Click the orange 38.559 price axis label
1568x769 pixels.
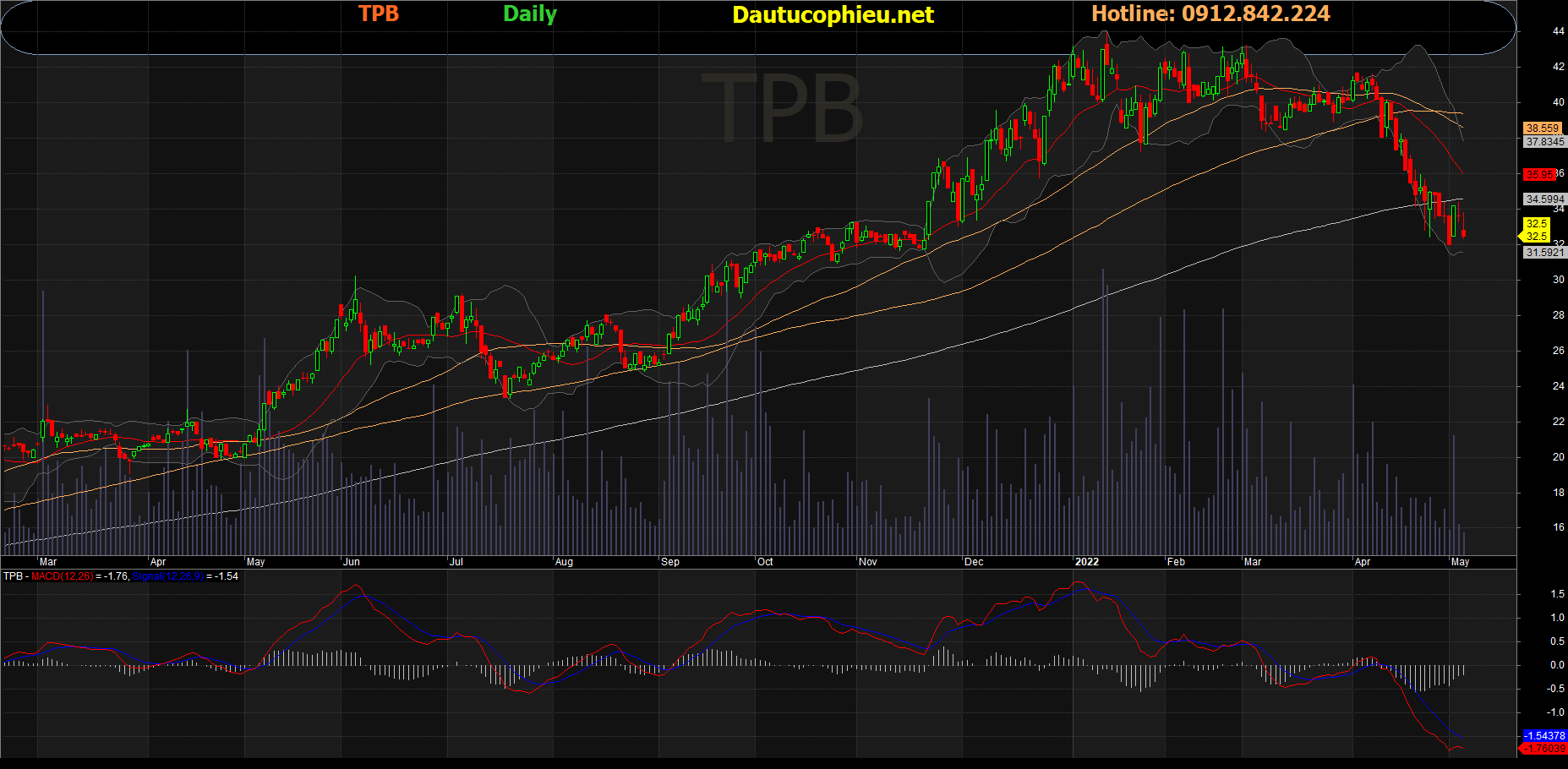(1542, 128)
